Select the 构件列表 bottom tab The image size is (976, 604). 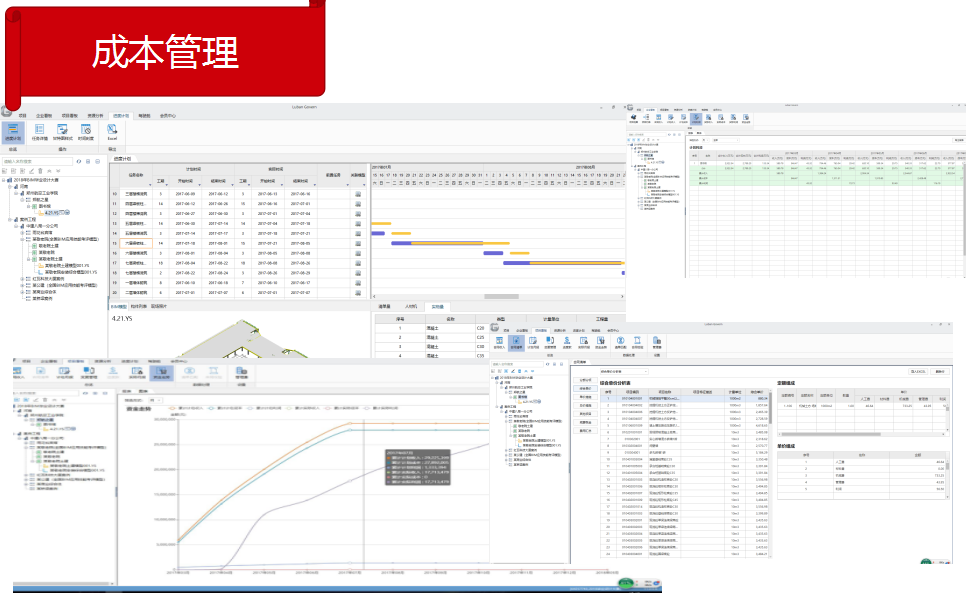[x=139, y=306]
